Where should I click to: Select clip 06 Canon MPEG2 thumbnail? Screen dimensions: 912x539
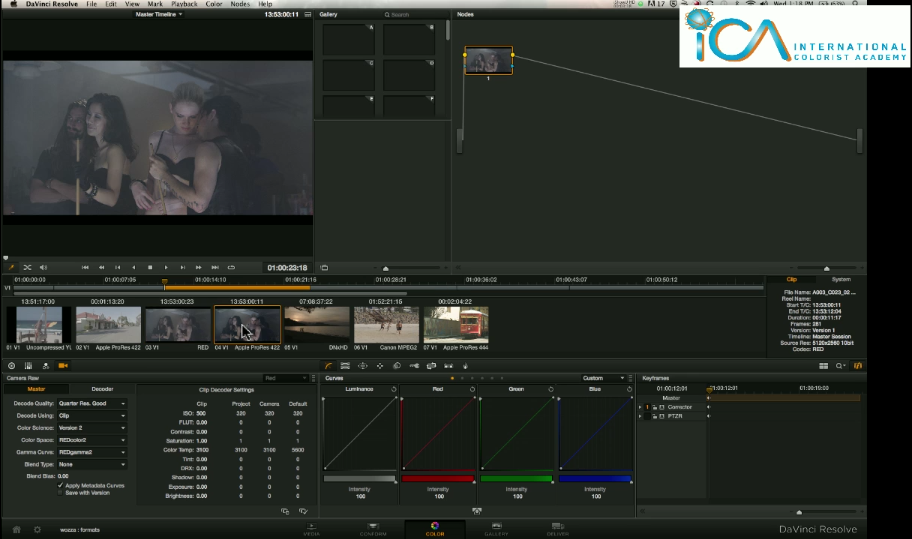pos(386,325)
